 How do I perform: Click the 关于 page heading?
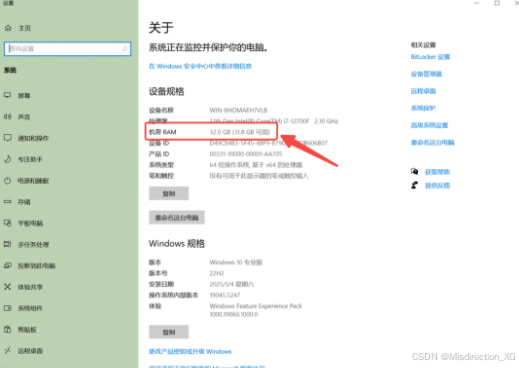(x=161, y=28)
